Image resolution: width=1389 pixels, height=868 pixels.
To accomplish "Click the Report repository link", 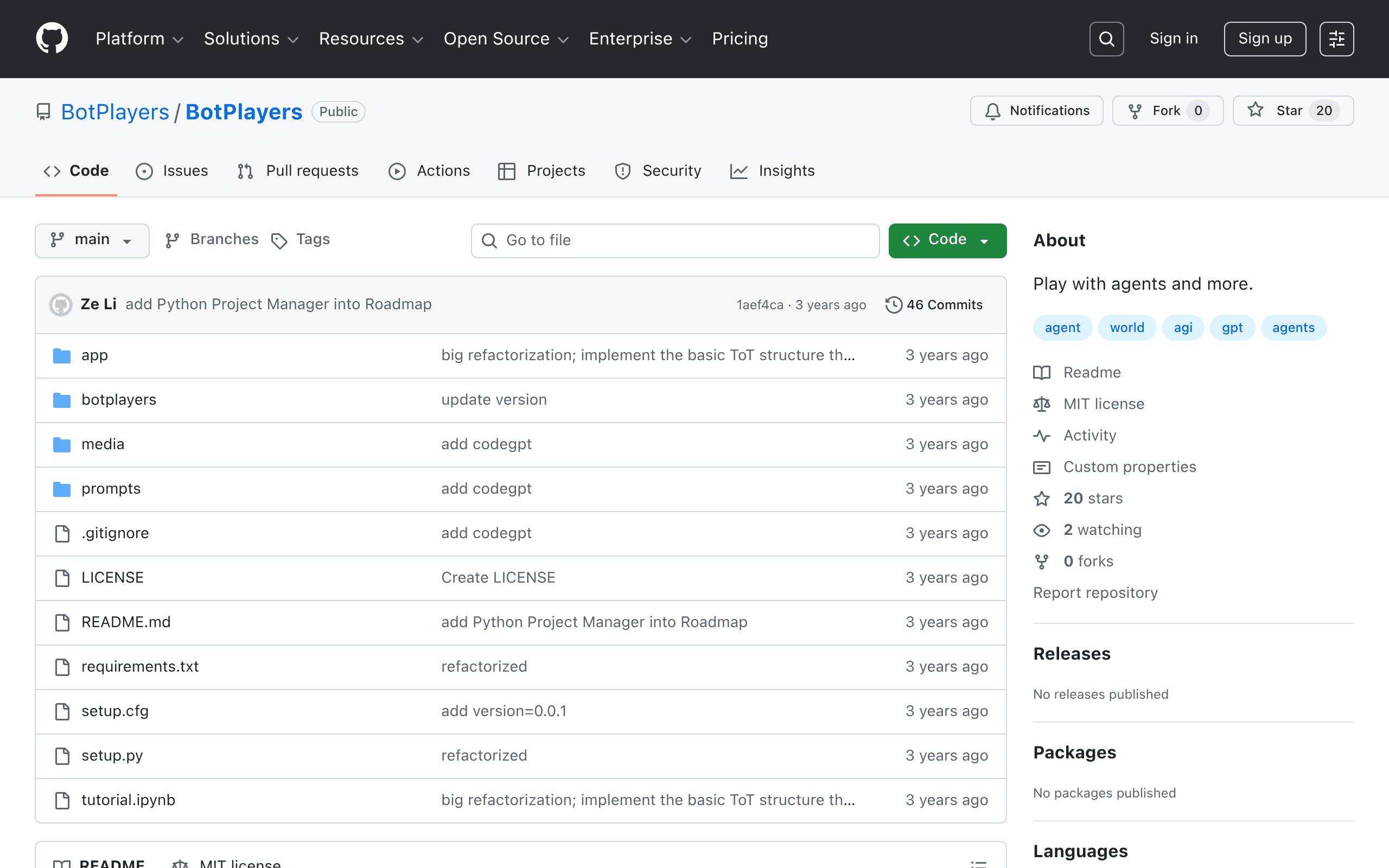I will coord(1095,593).
